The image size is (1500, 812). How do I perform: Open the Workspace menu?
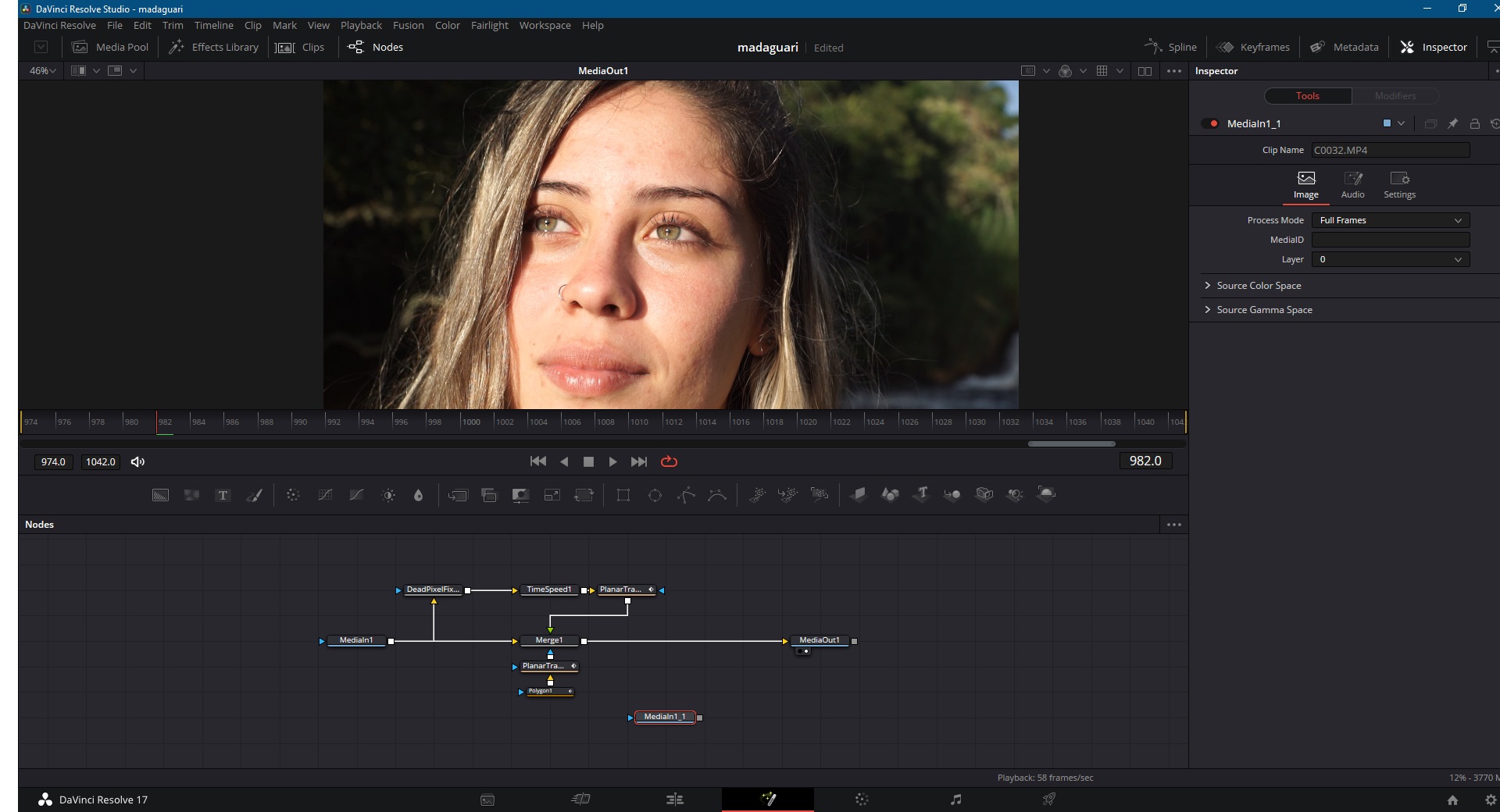click(x=545, y=25)
